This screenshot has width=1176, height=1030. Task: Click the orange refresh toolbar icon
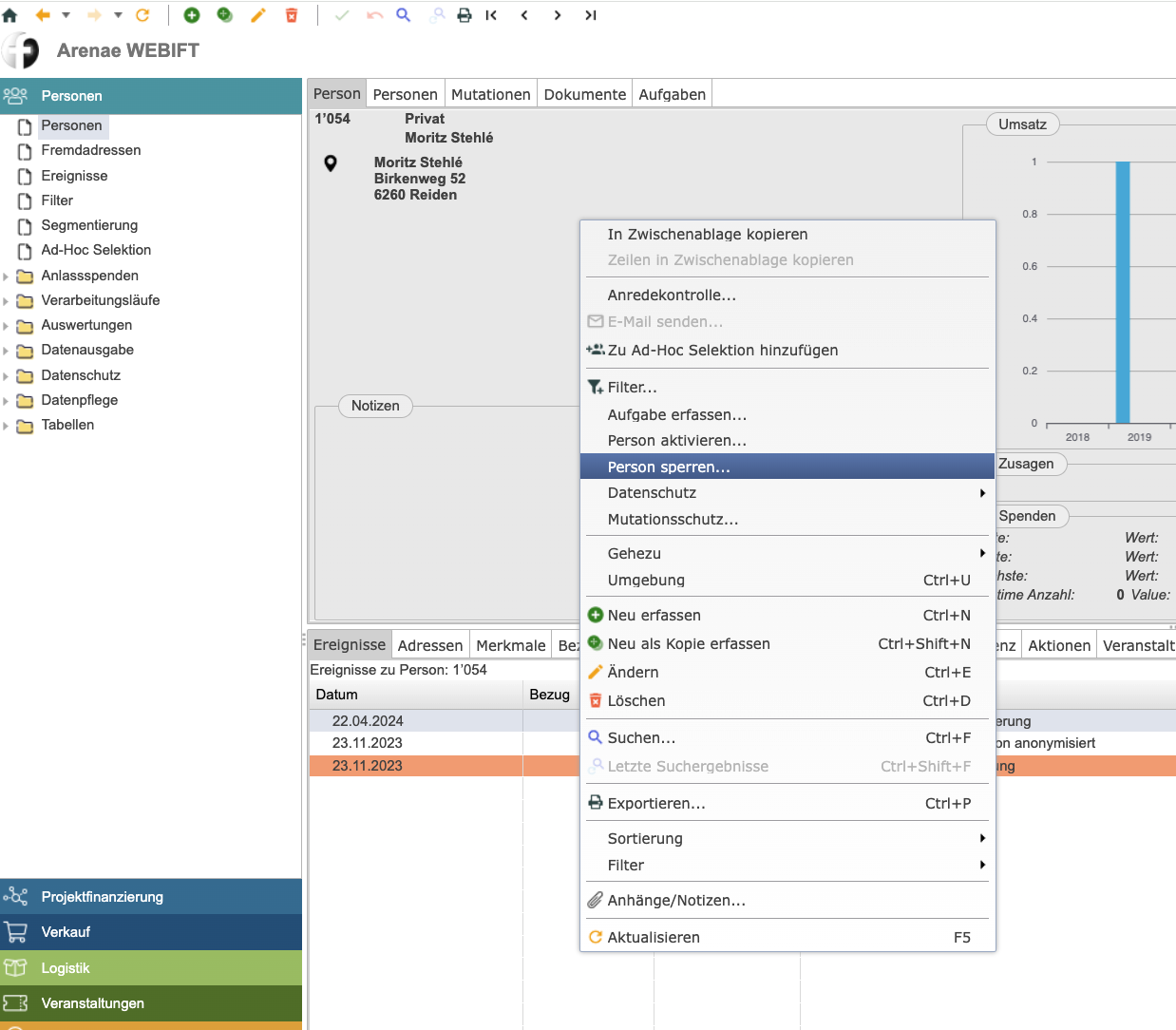click(142, 15)
